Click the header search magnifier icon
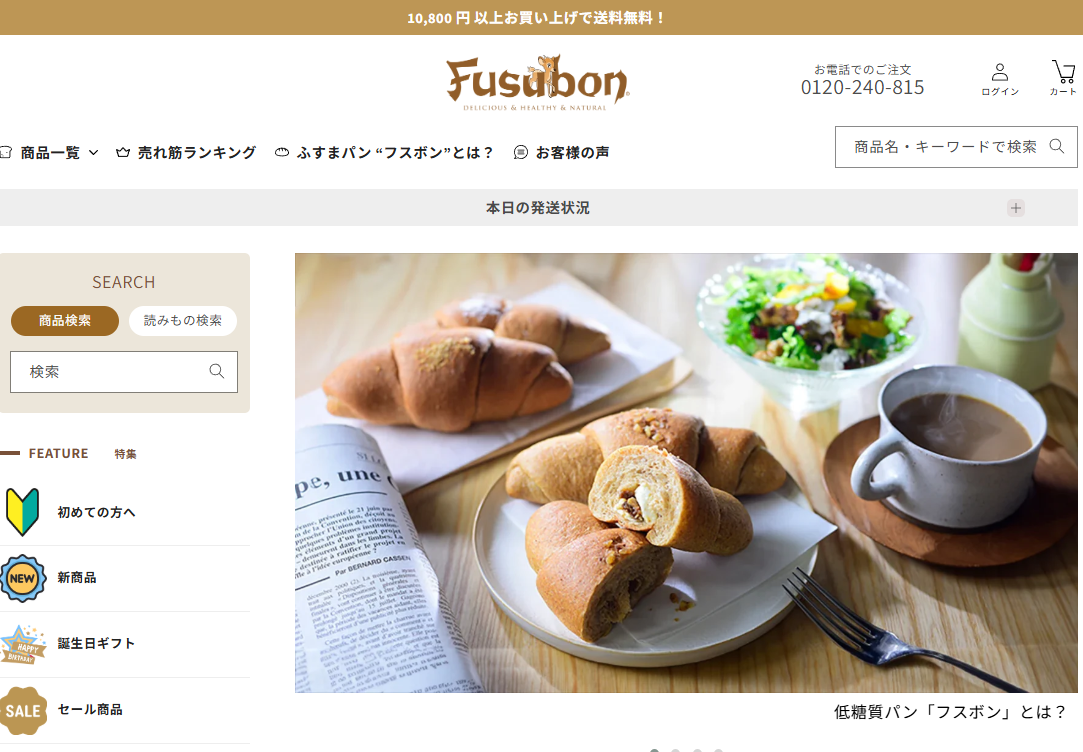 coord(1057,146)
